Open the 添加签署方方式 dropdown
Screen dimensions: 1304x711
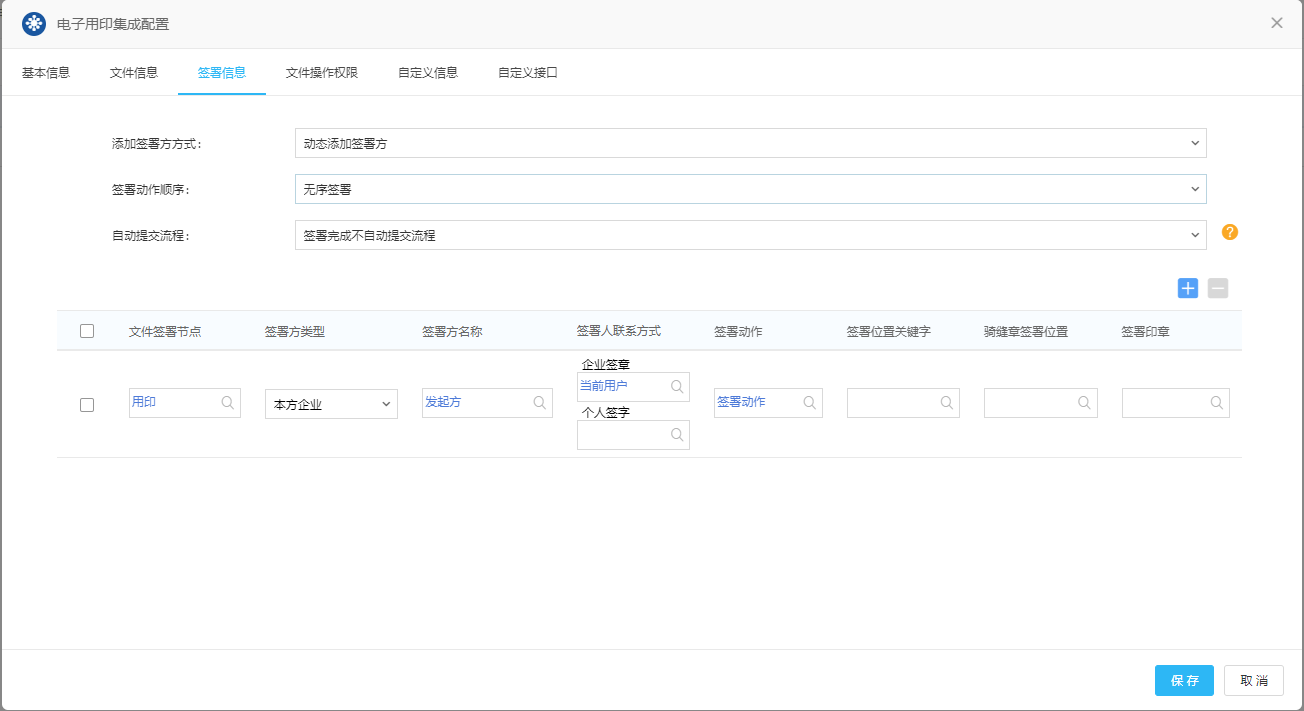pyautogui.click(x=750, y=143)
